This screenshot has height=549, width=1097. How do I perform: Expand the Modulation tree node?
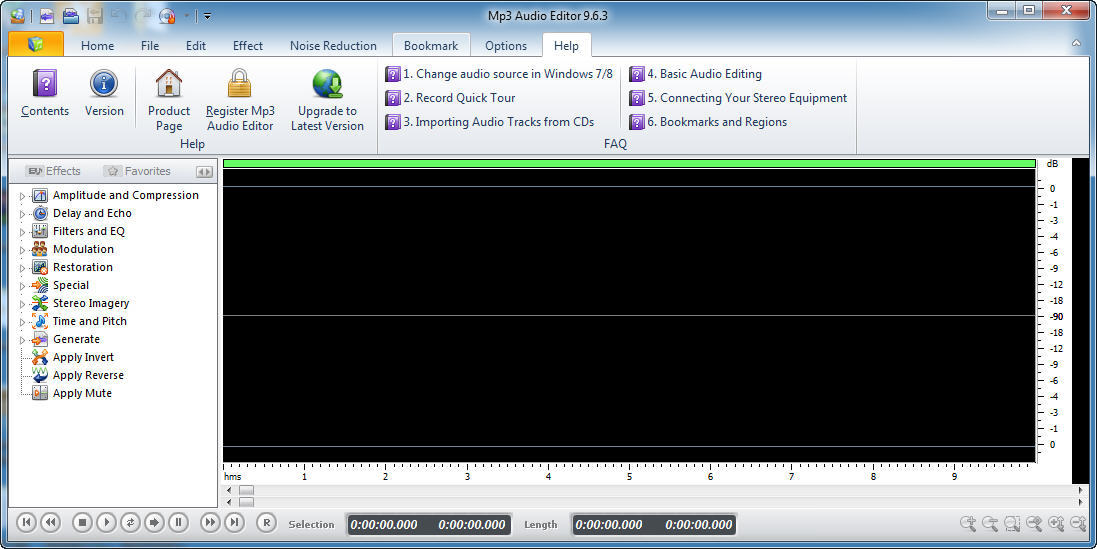click(x=22, y=250)
